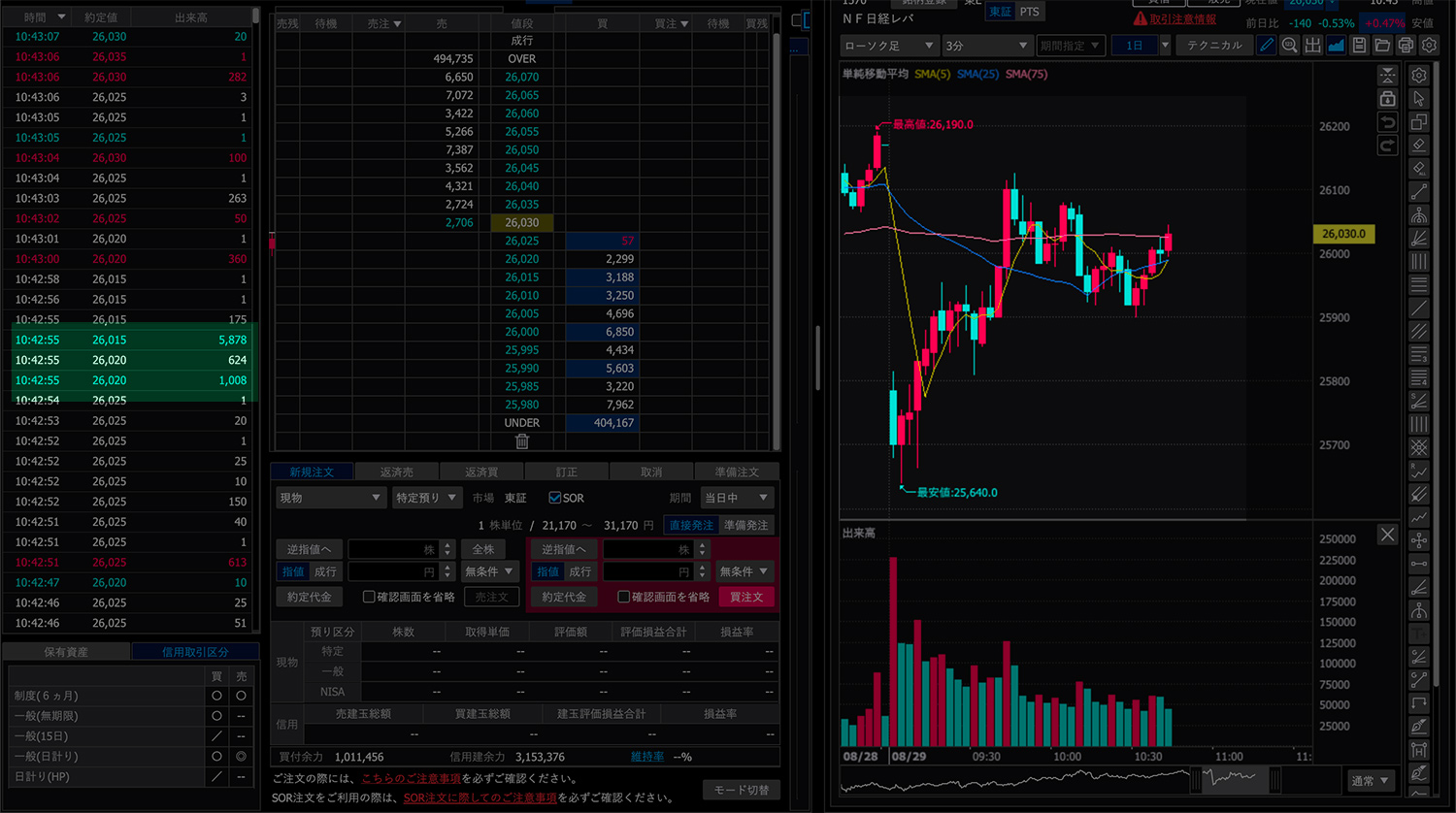
Task: Click the chart zoom magnifier icon
Action: (1289, 46)
